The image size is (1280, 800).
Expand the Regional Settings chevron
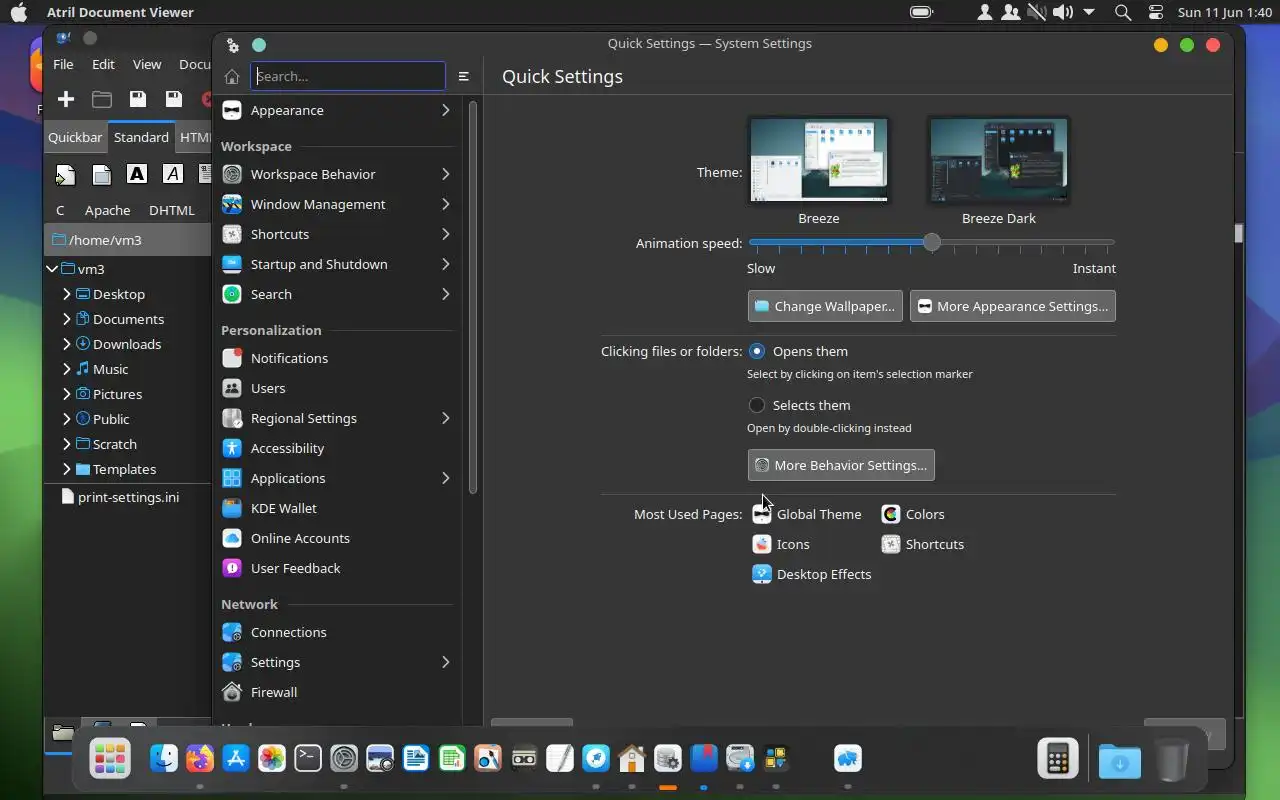[446, 418]
